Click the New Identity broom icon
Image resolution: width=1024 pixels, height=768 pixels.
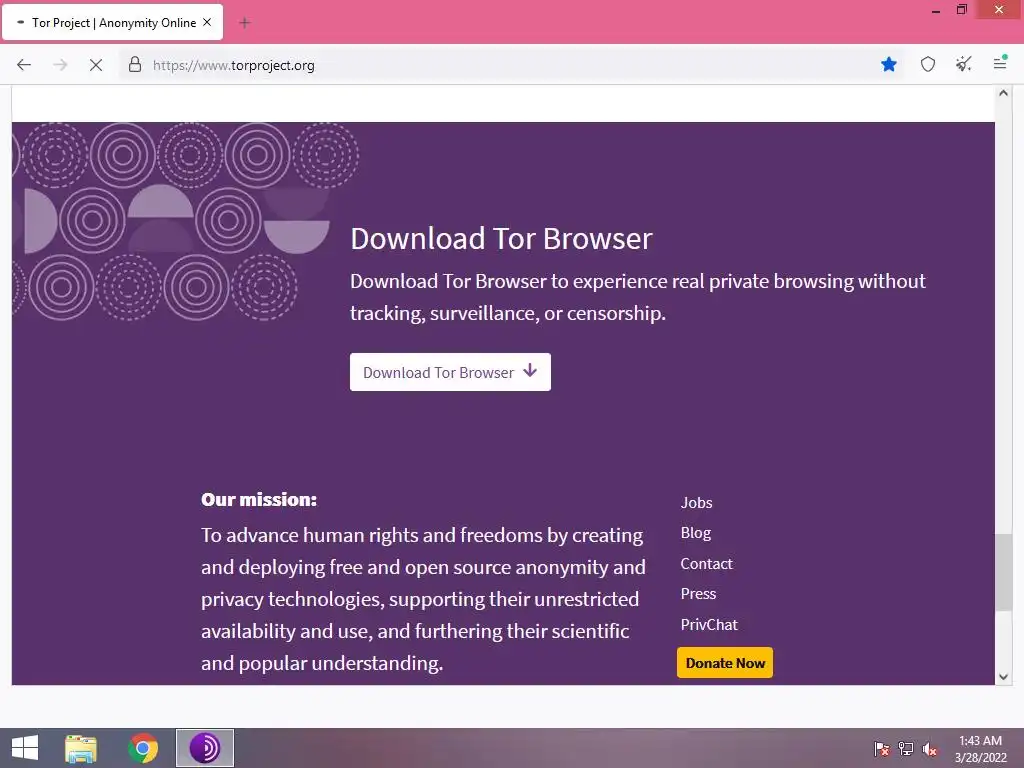tap(964, 64)
